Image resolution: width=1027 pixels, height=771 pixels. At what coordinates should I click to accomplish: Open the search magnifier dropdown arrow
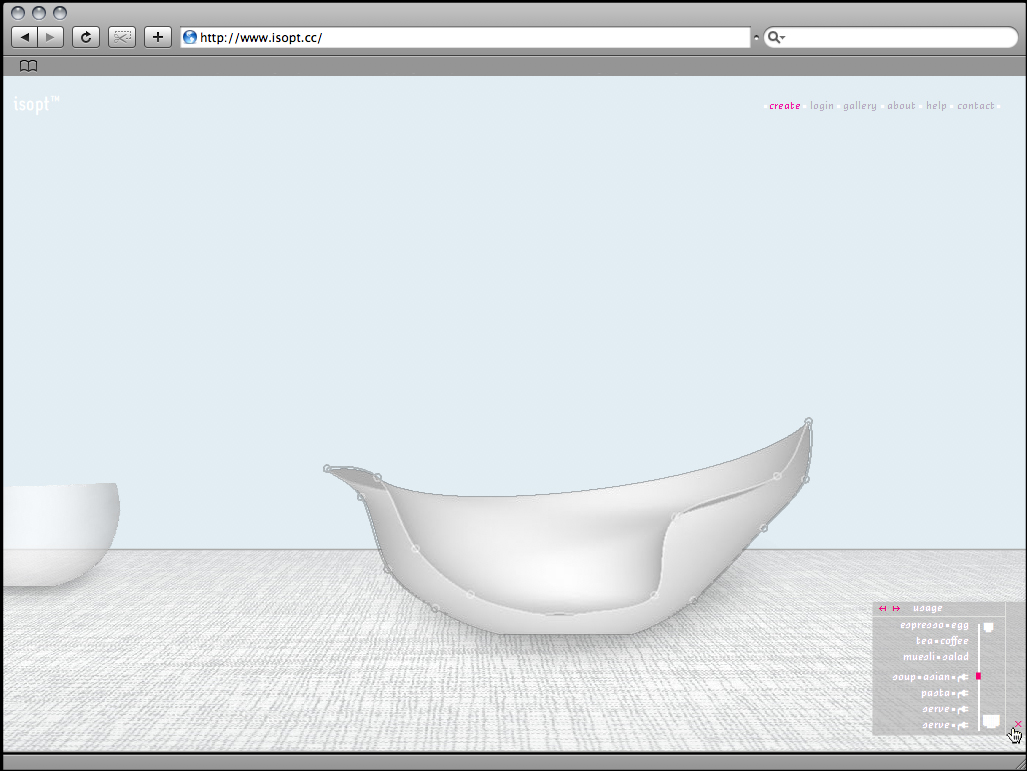pos(776,37)
